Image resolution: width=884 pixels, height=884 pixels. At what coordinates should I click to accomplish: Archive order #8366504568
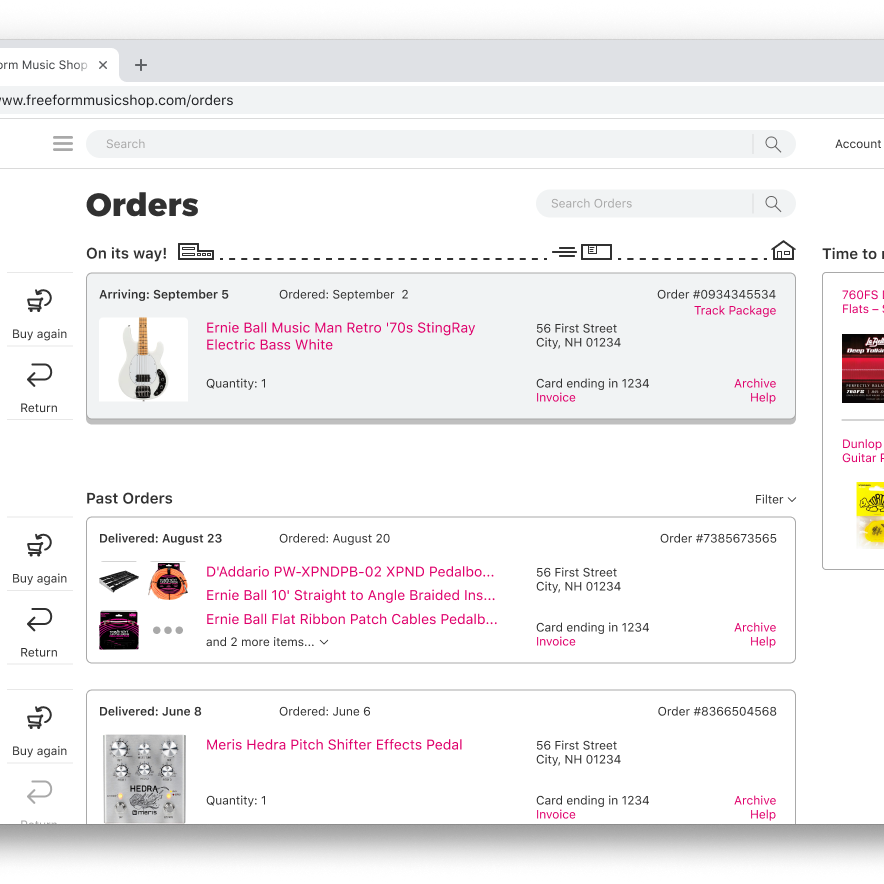click(755, 801)
